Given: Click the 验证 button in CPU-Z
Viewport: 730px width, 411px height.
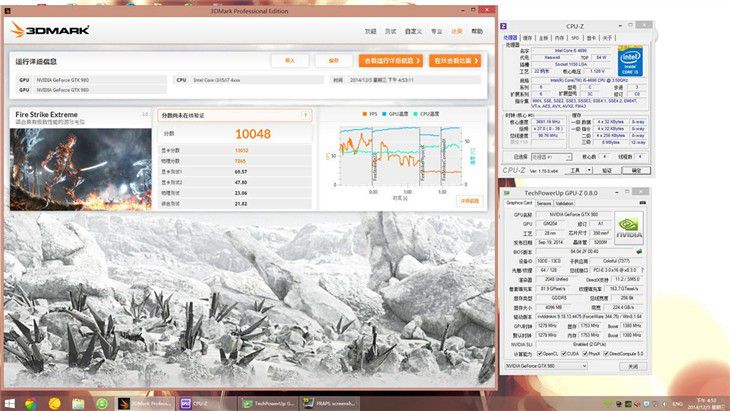Looking at the screenshot, I should pos(607,170).
